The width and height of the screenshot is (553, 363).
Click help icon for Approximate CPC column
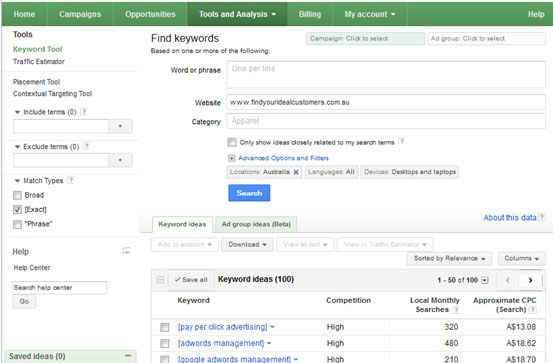533,310
